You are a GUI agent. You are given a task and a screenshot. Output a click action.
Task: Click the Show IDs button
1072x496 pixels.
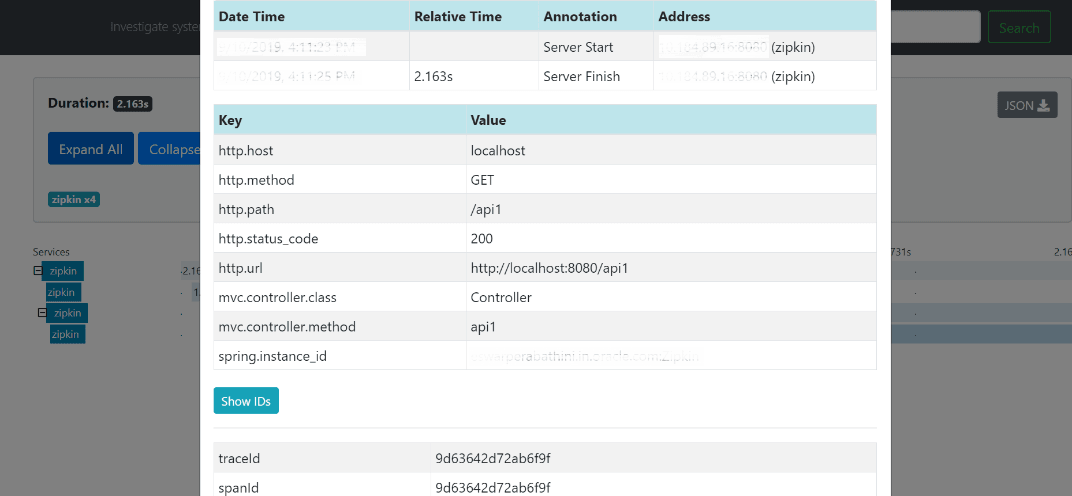click(x=246, y=401)
